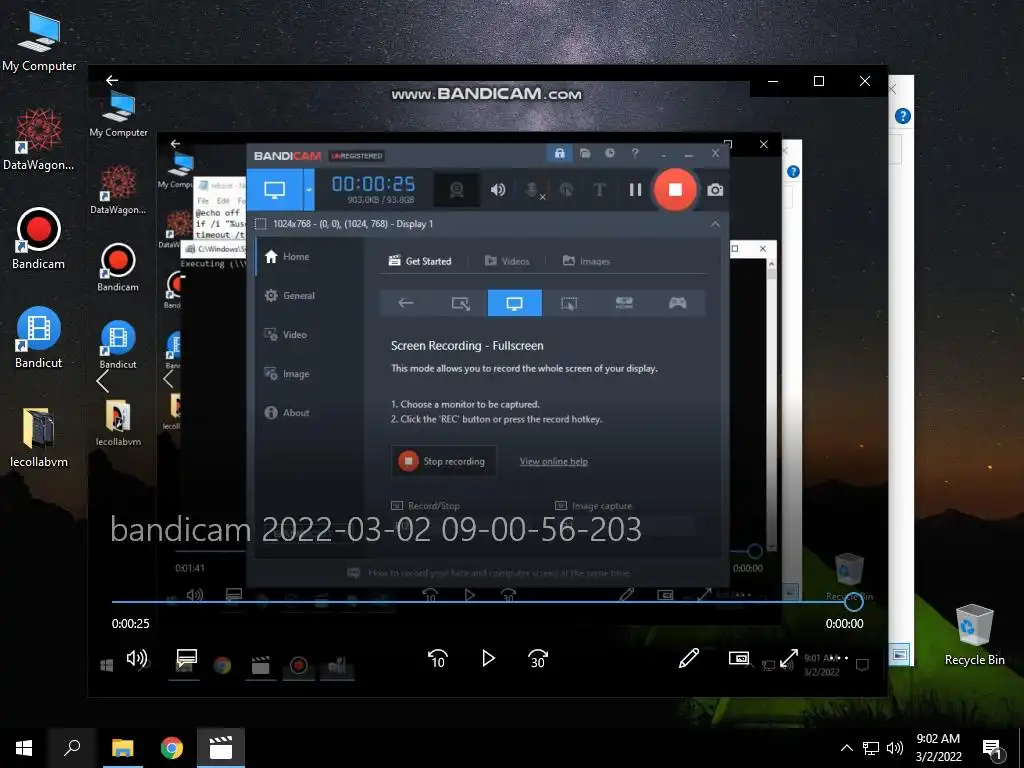Open the Bandicut shortcut on the Windows desktop

coord(38,338)
